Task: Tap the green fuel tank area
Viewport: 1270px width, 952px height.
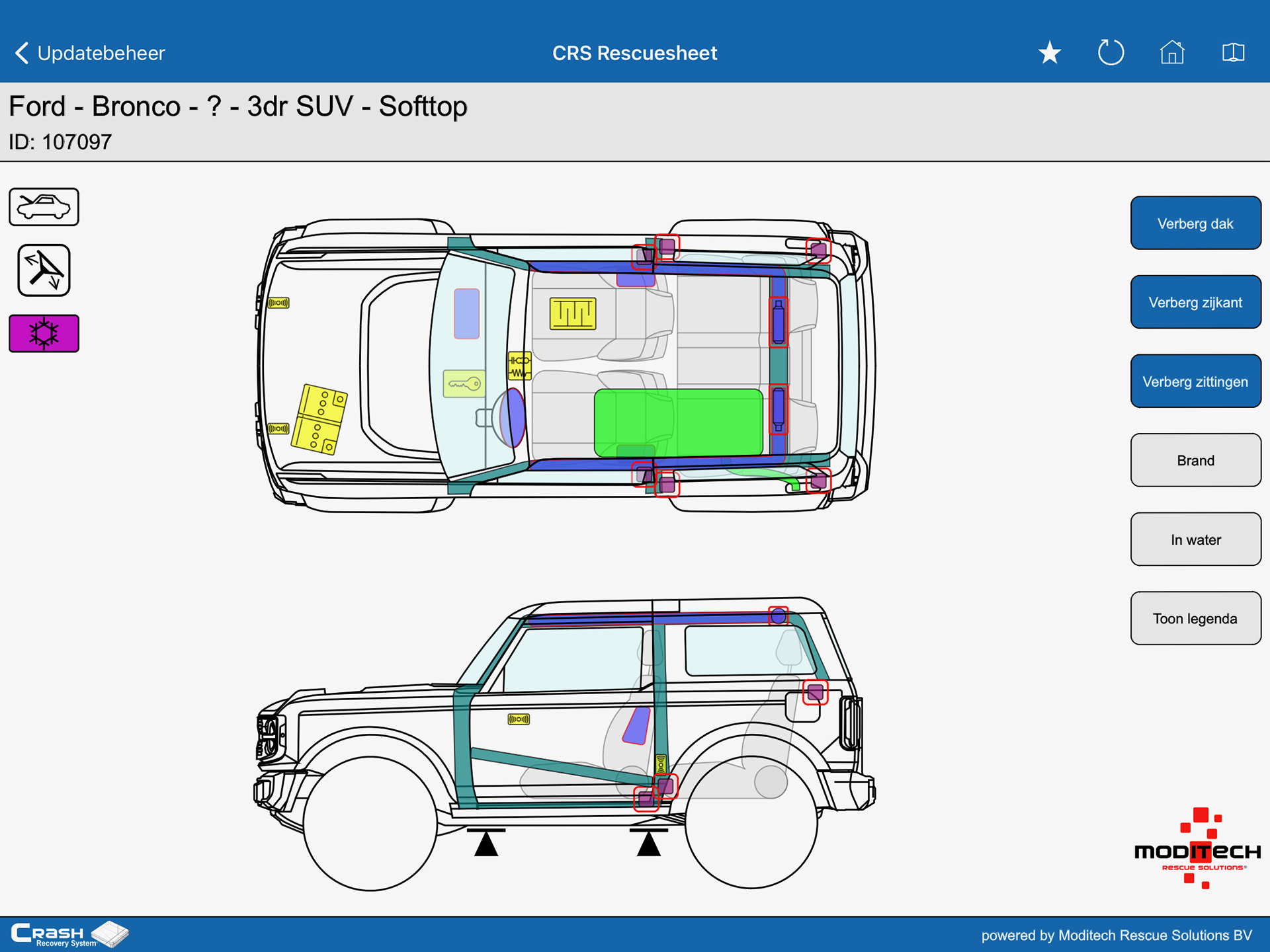Action: [678, 423]
